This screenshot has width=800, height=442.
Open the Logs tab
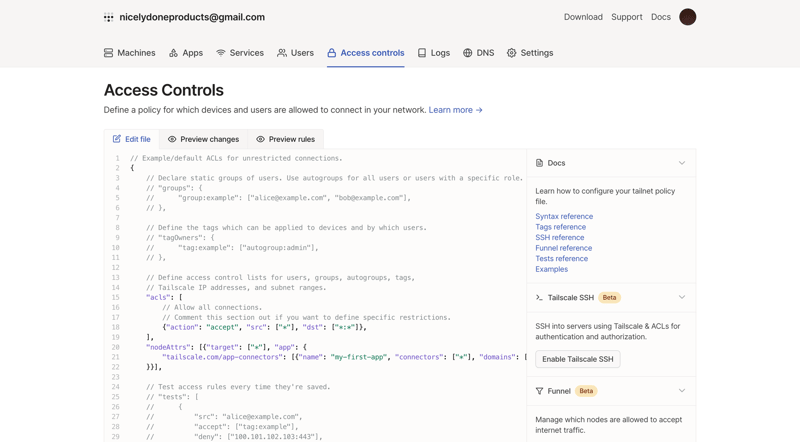pos(434,53)
